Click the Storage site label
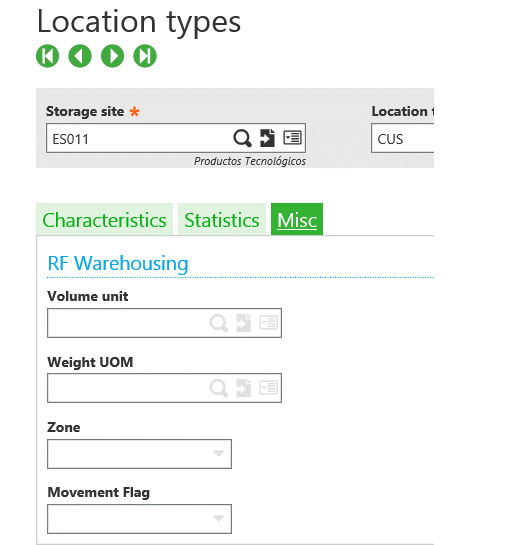Viewport: 532px width, 545px height. point(85,112)
